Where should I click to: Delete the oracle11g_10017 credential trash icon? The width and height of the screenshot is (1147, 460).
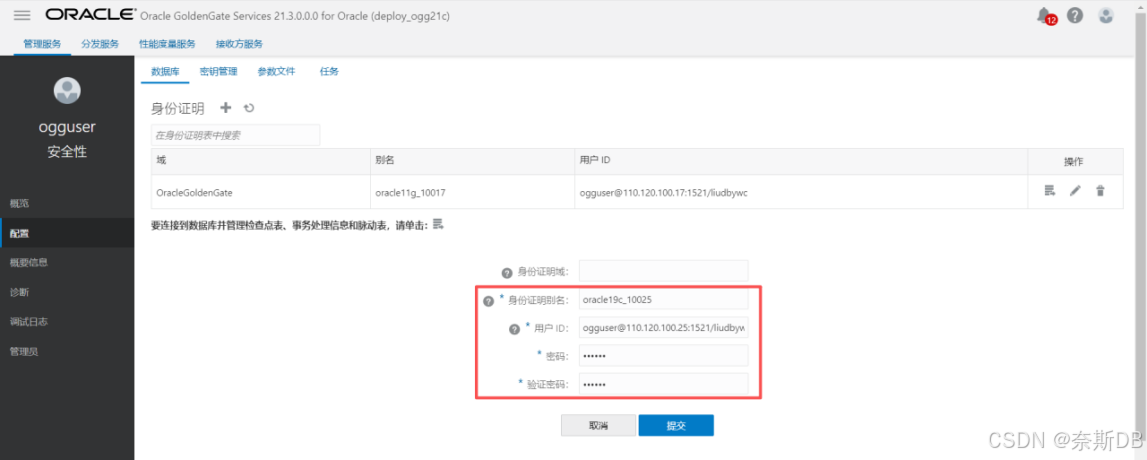point(1099,191)
